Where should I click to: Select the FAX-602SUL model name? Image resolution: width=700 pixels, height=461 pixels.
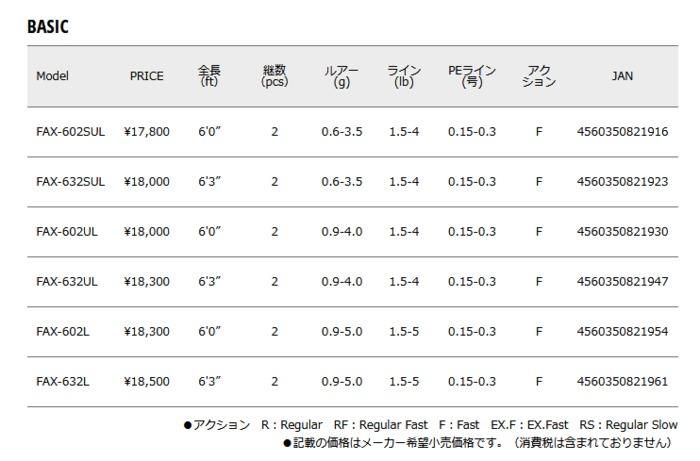70,132
